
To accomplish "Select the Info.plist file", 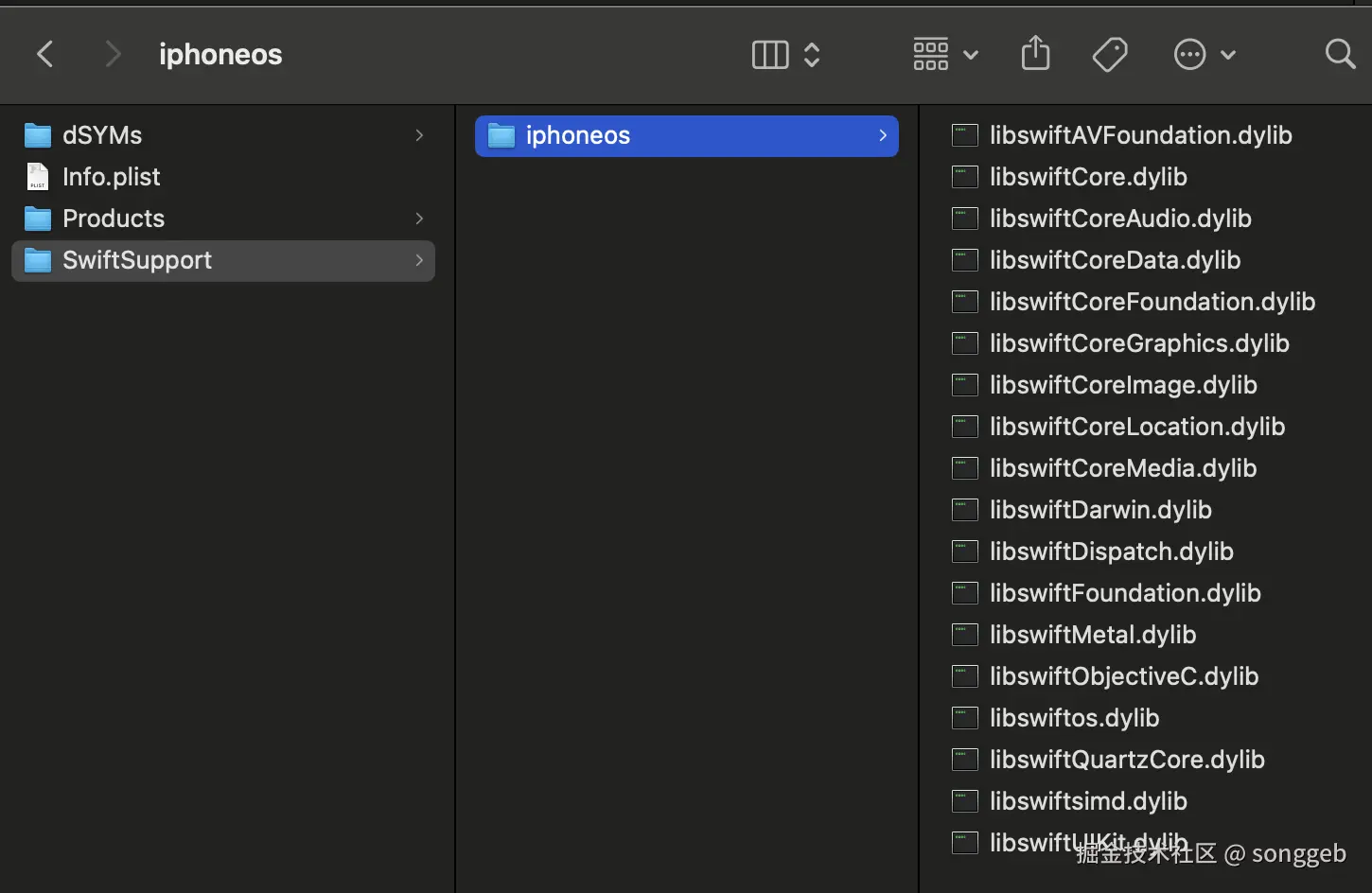I will tap(111, 177).
